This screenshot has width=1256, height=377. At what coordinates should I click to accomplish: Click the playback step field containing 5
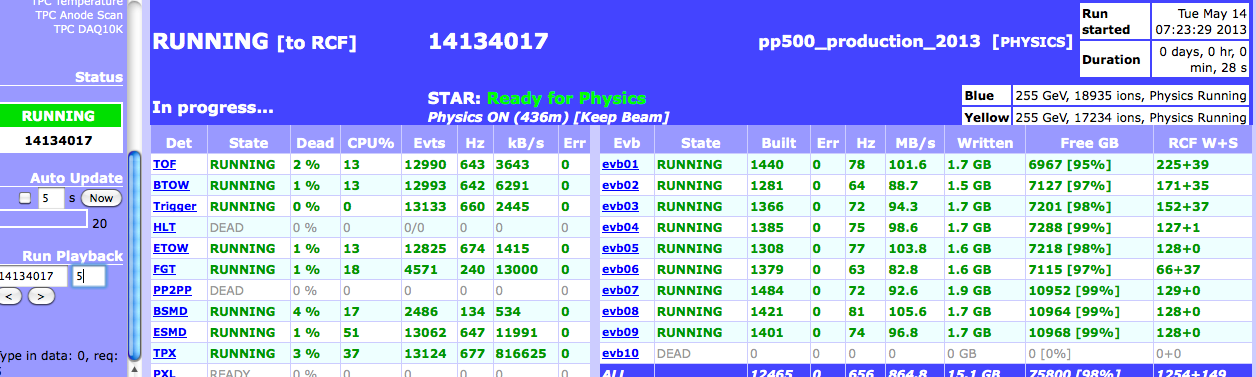coord(89,275)
